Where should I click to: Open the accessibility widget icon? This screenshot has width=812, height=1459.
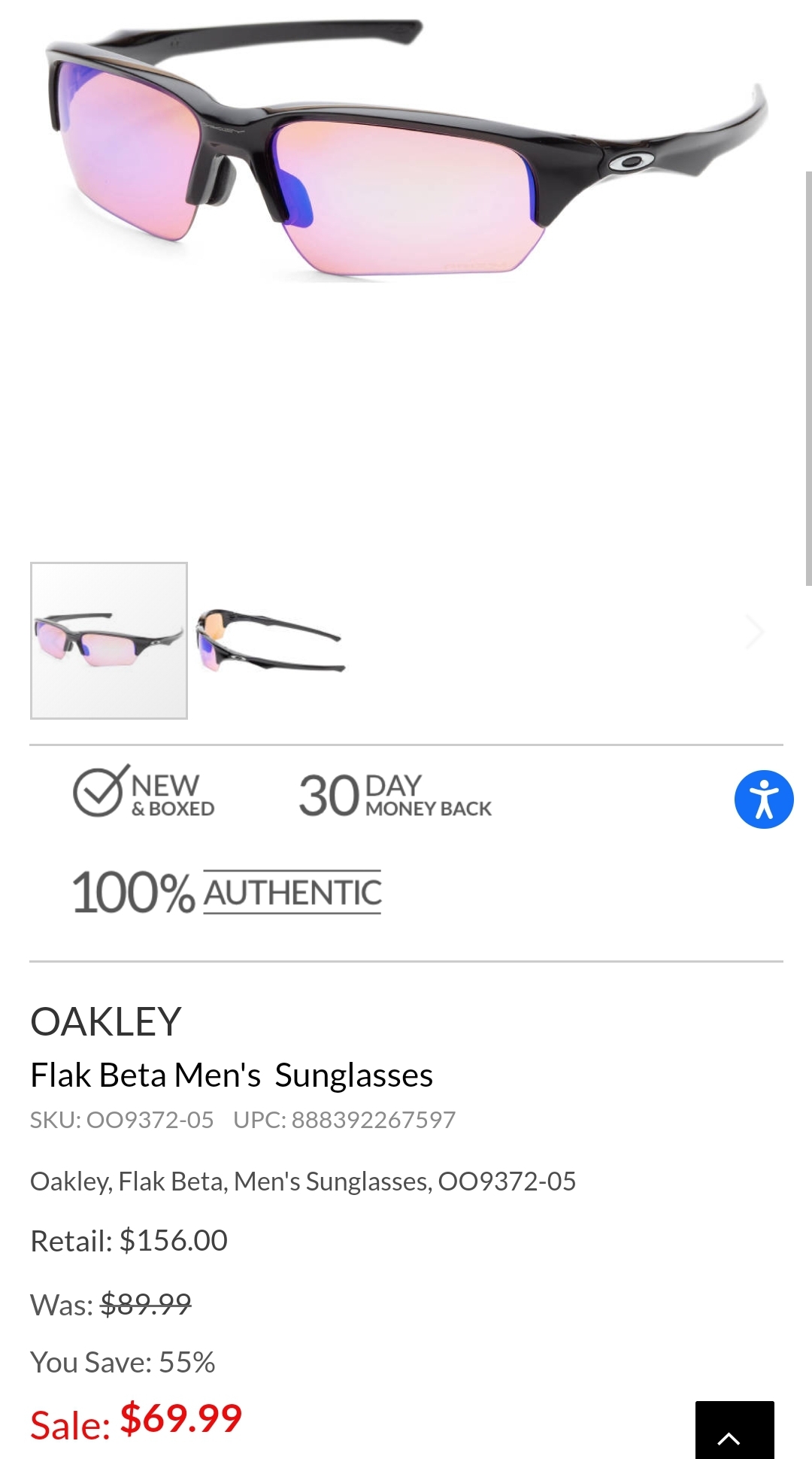[x=764, y=799]
